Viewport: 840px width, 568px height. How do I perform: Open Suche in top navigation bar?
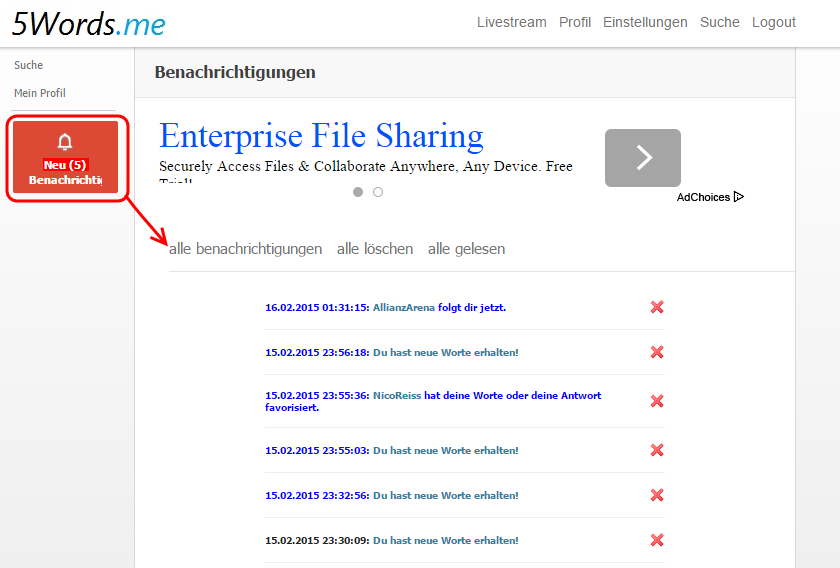[x=719, y=23]
